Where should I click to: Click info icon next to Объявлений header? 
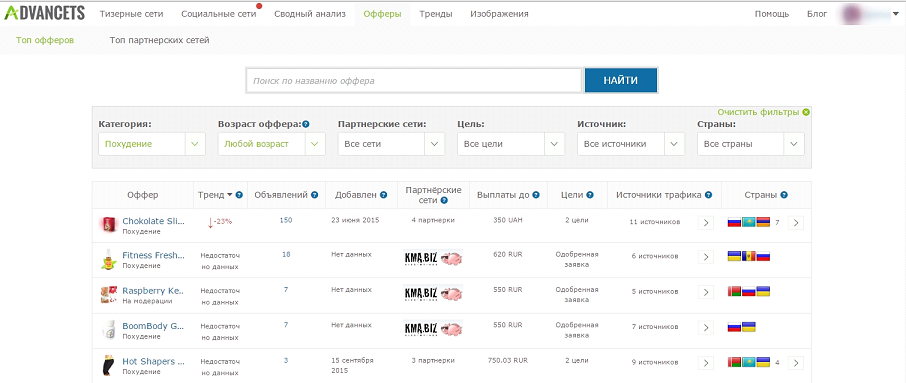click(314, 195)
